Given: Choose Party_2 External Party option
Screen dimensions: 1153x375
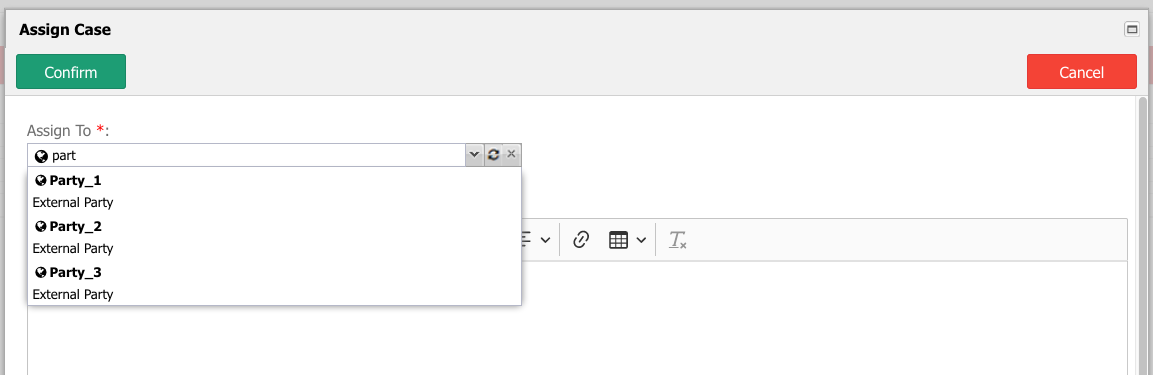Looking at the screenshot, I should (274, 237).
